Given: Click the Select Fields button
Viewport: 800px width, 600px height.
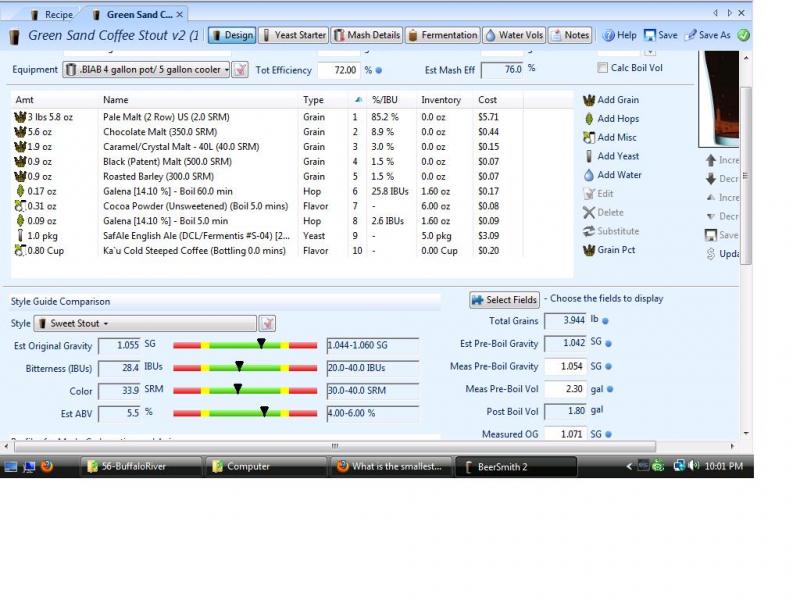Looking at the screenshot, I should point(504,300).
